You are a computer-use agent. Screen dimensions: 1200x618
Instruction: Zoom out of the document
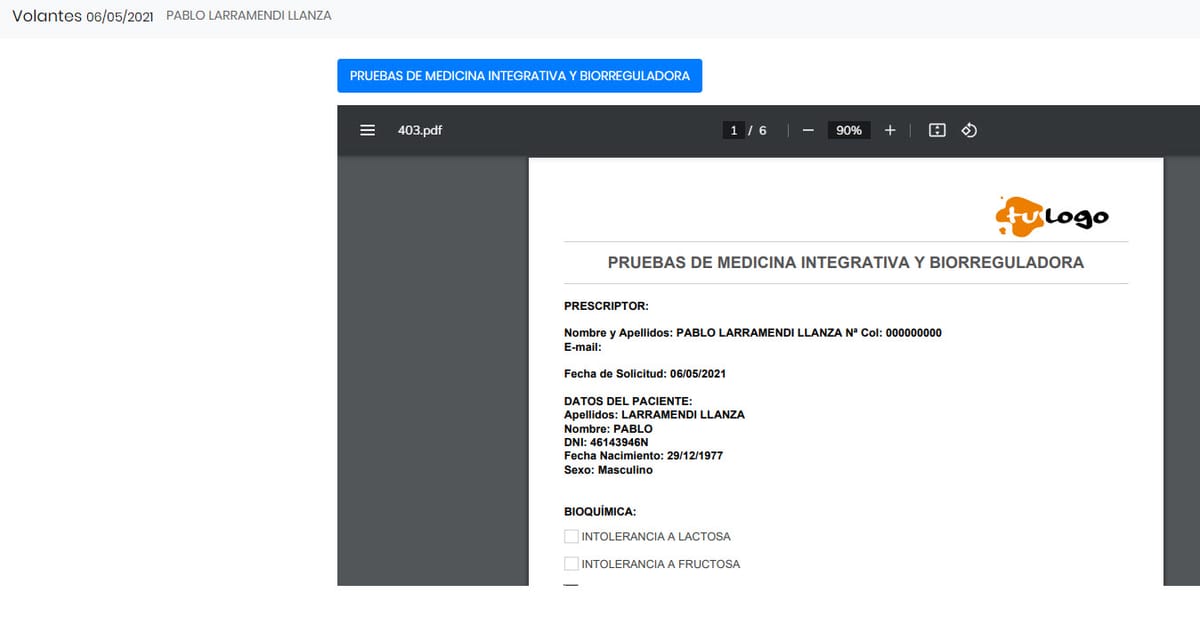pyautogui.click(x=807, y=130)
